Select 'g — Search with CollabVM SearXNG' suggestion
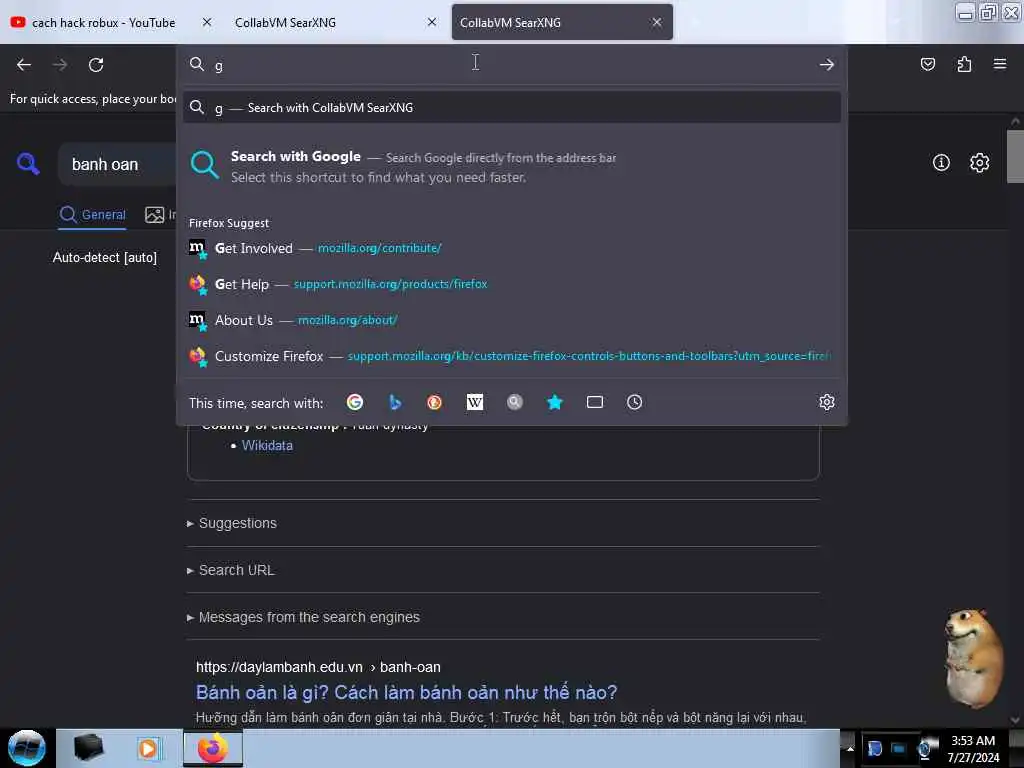 click(x=512, y=108)
